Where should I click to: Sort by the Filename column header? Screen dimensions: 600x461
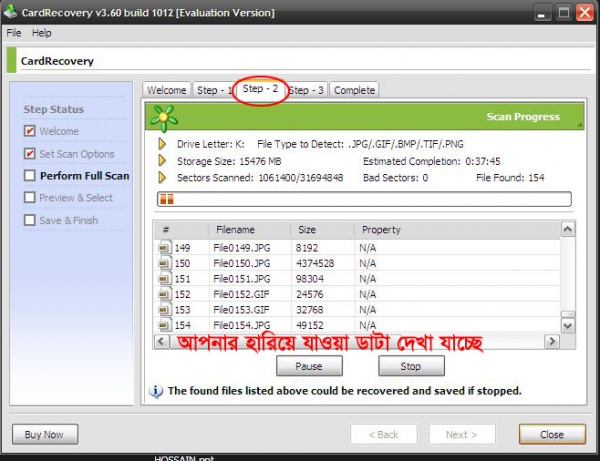coord(249,230)
